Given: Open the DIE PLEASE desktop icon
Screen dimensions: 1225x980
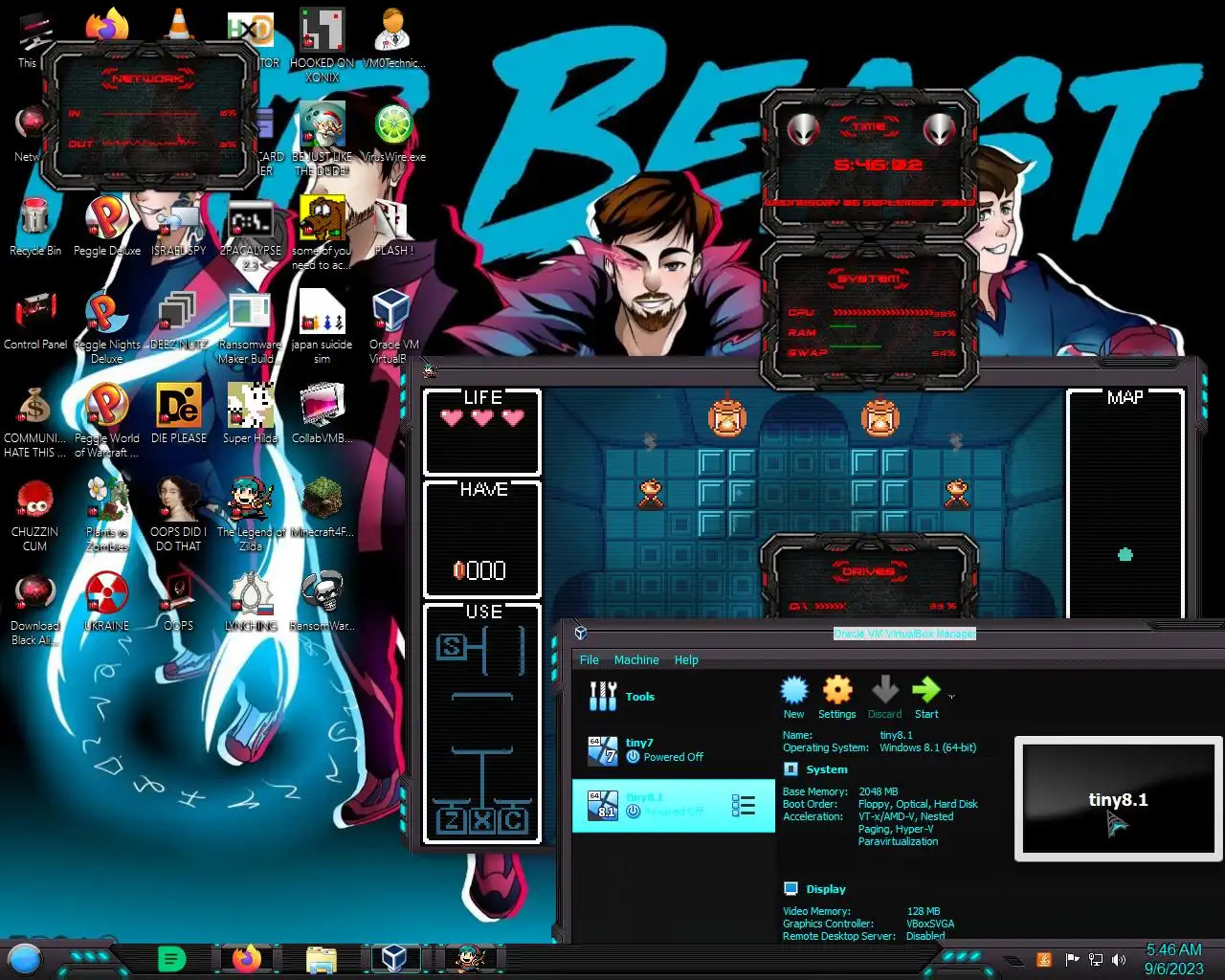Looking at the screenshot, I should point(178,414).
